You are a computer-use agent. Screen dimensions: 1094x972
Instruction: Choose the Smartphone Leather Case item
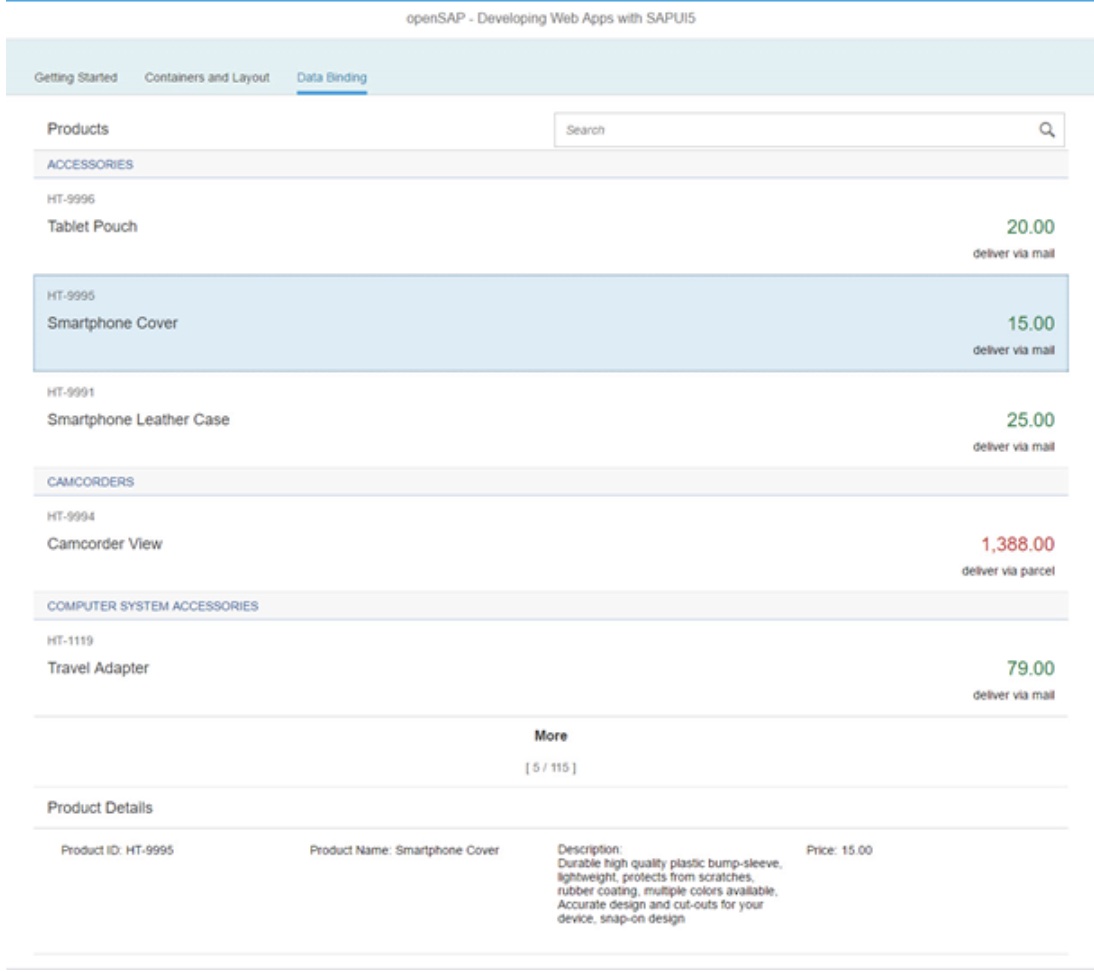coord(550,419)
